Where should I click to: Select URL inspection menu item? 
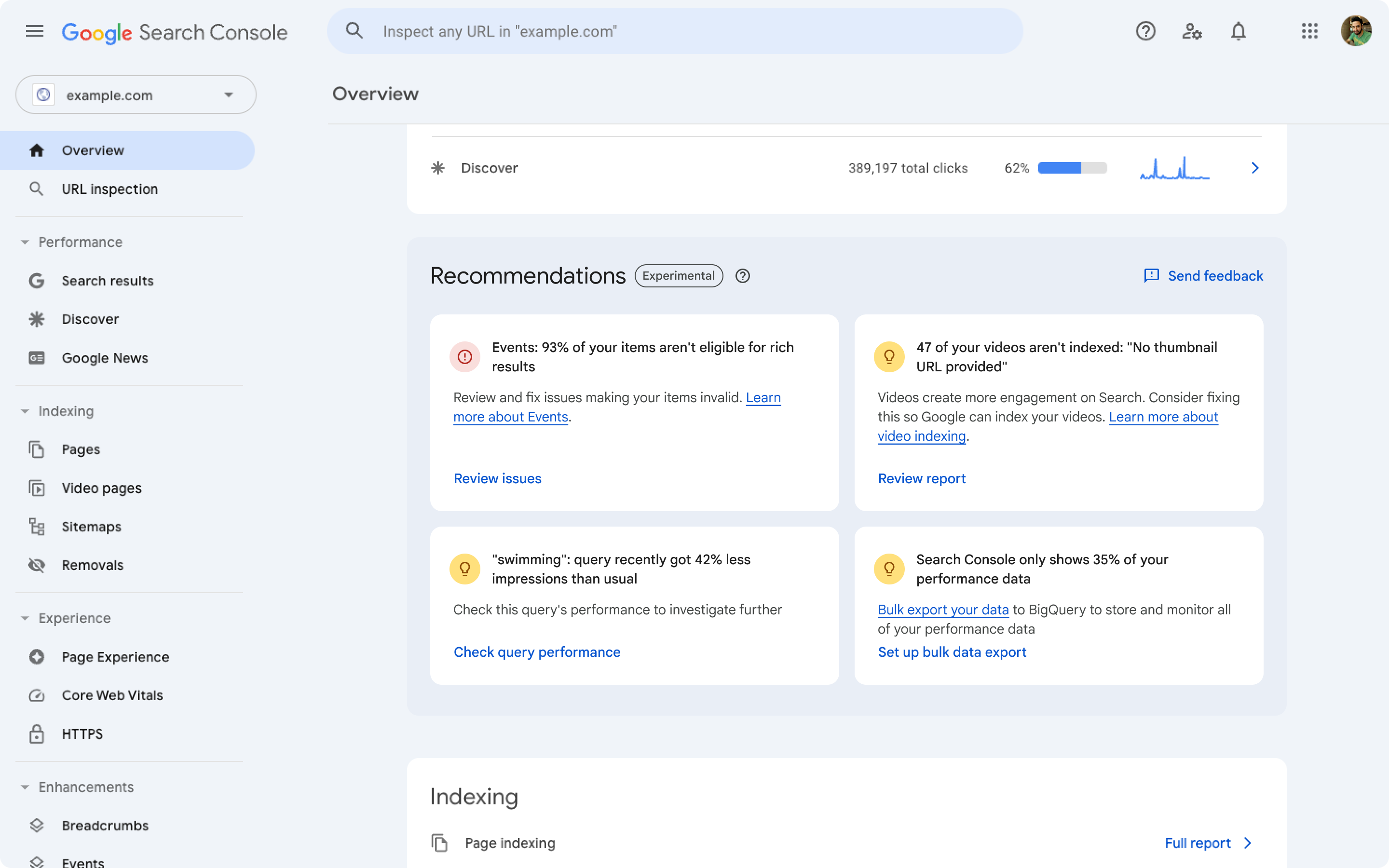click(x=109, y=188)
